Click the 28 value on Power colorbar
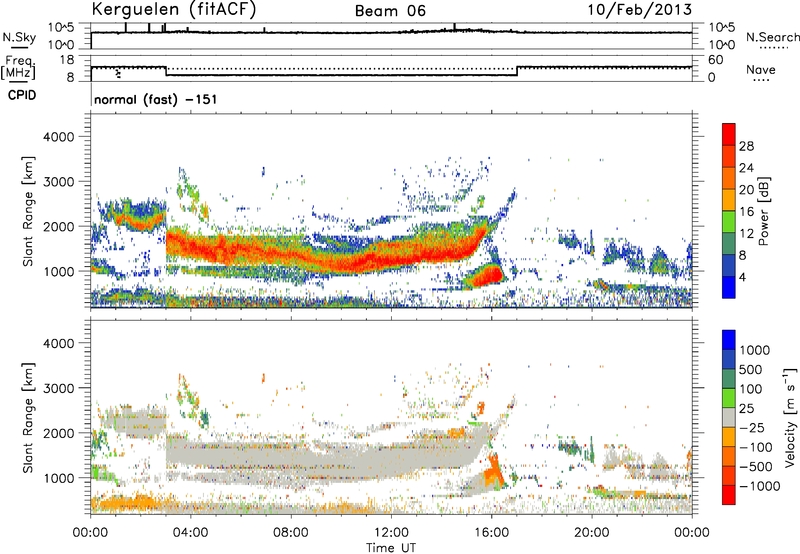This screenshot has height=554, width=800. [x=746, y=146]
